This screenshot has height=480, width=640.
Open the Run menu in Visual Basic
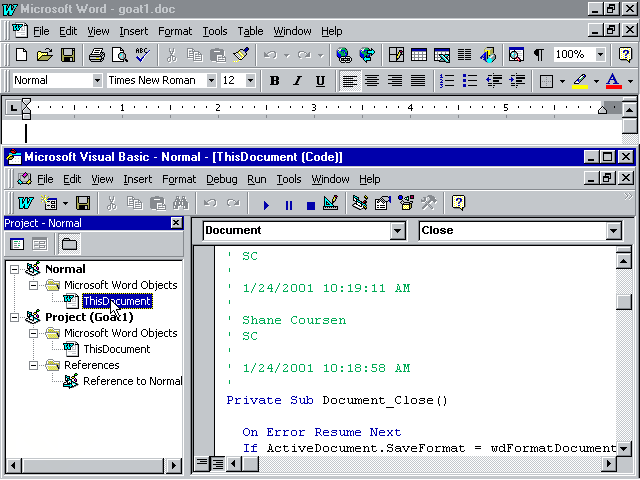[257, 179]
